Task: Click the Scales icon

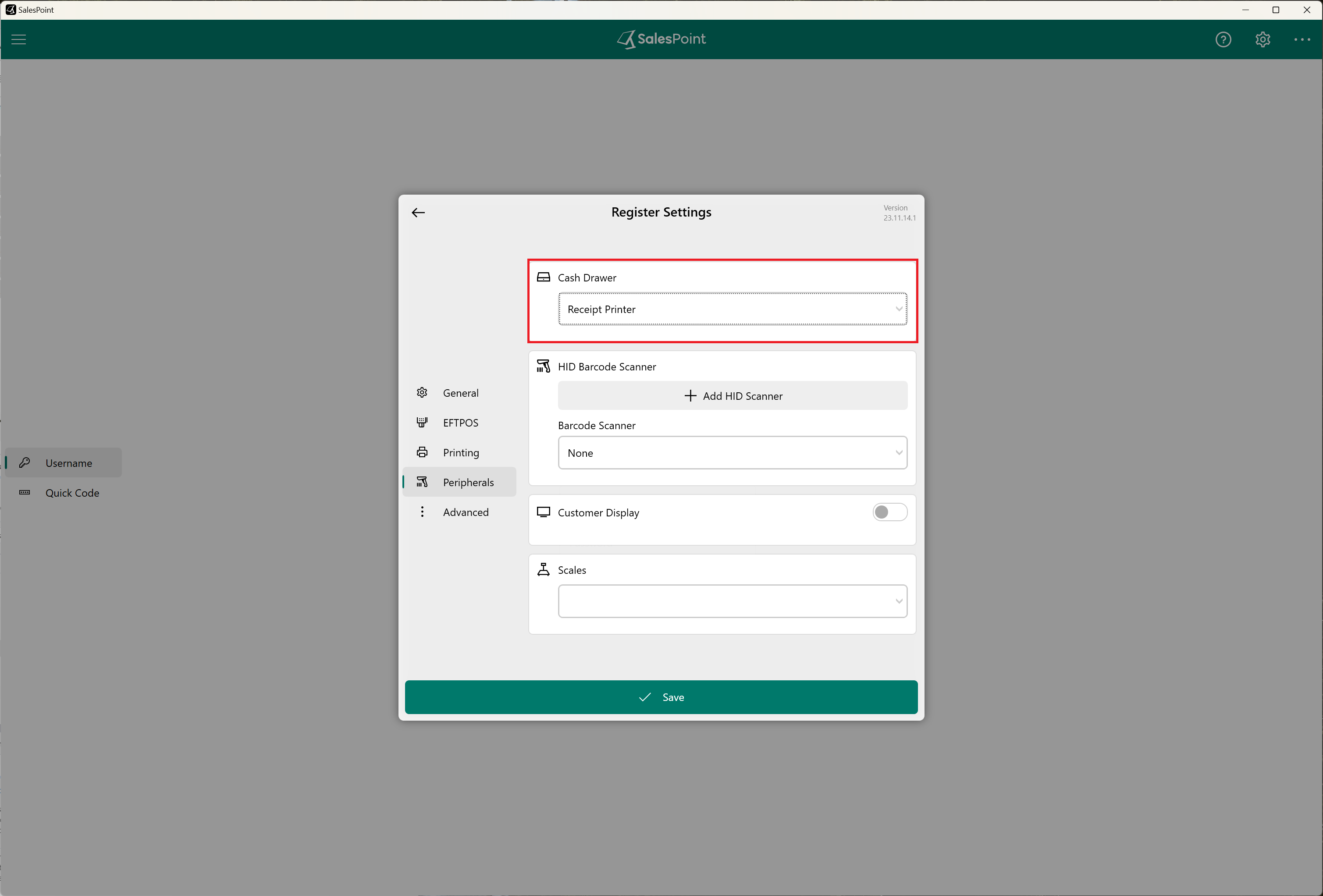Action: [544, 569]
